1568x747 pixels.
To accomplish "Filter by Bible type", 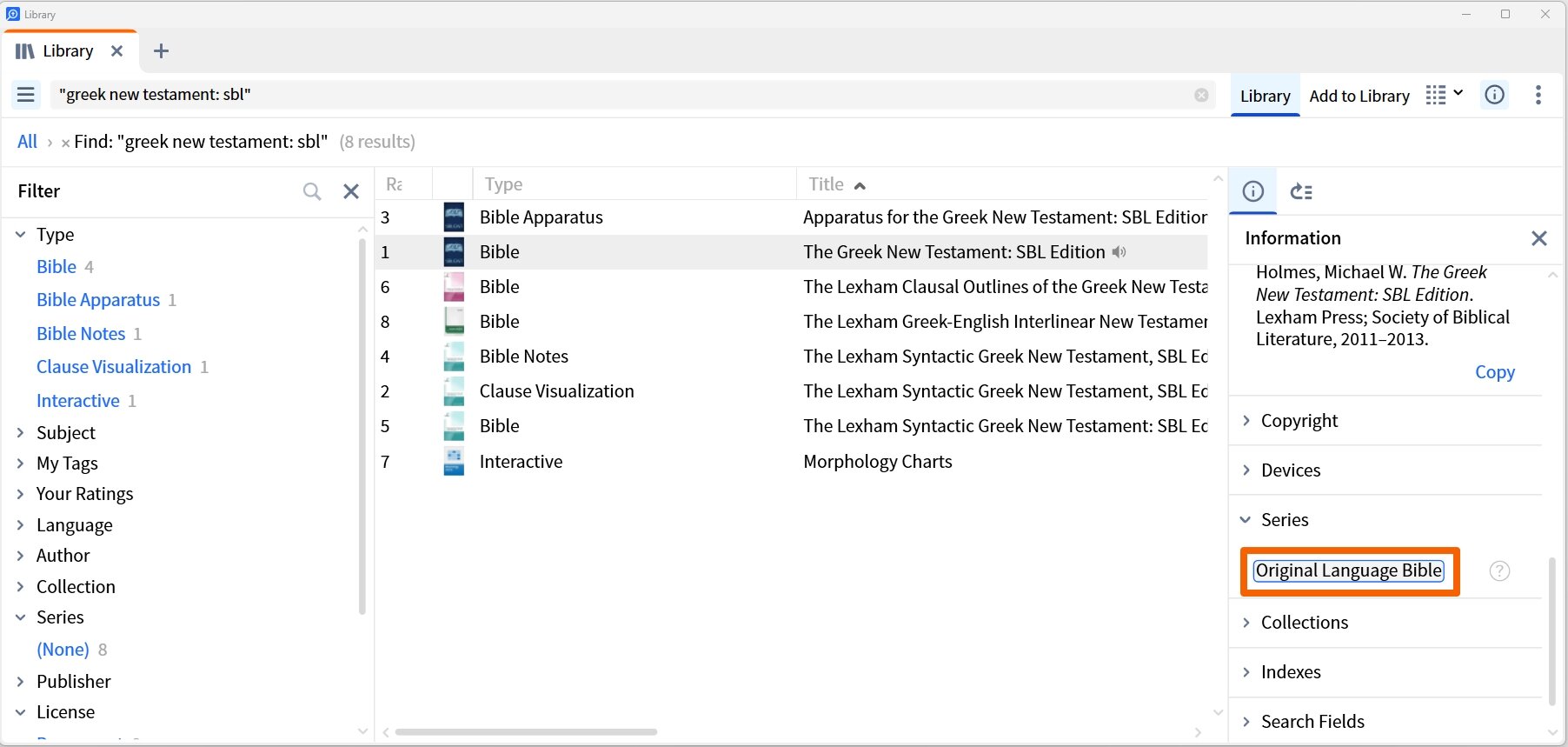I will [56, 267].
